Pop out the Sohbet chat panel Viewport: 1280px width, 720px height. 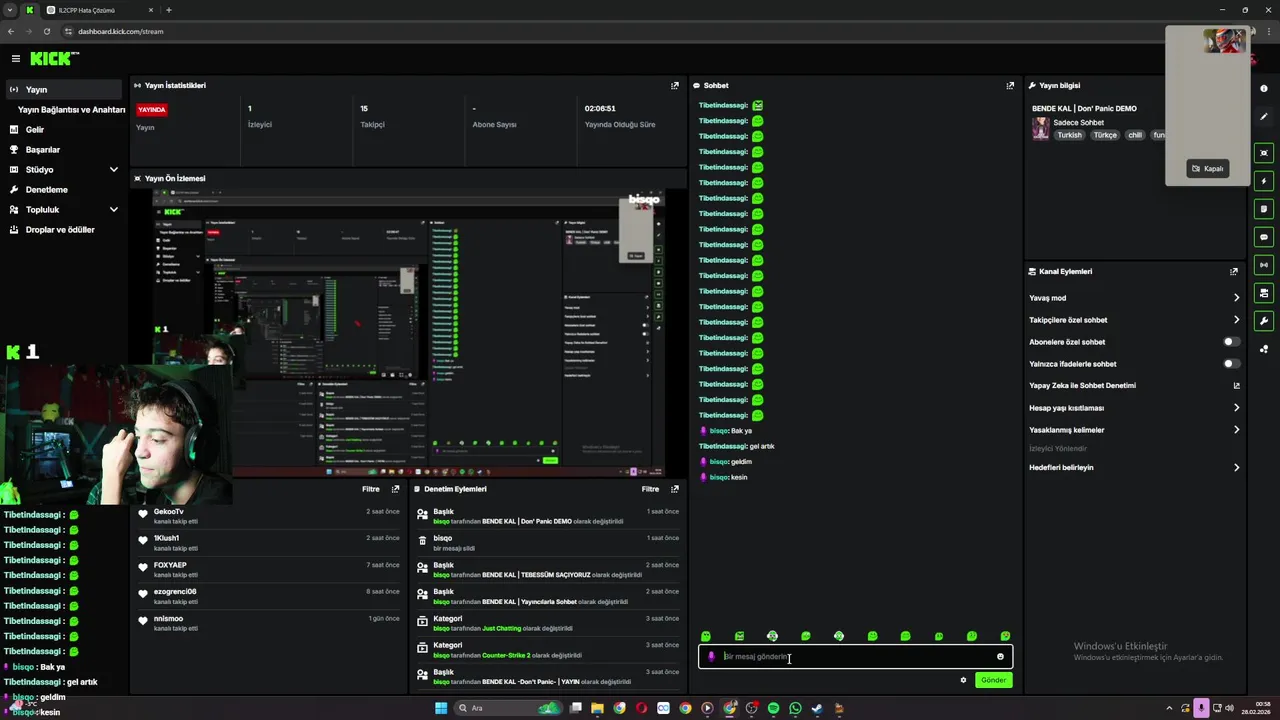(x=1010, y=86)
